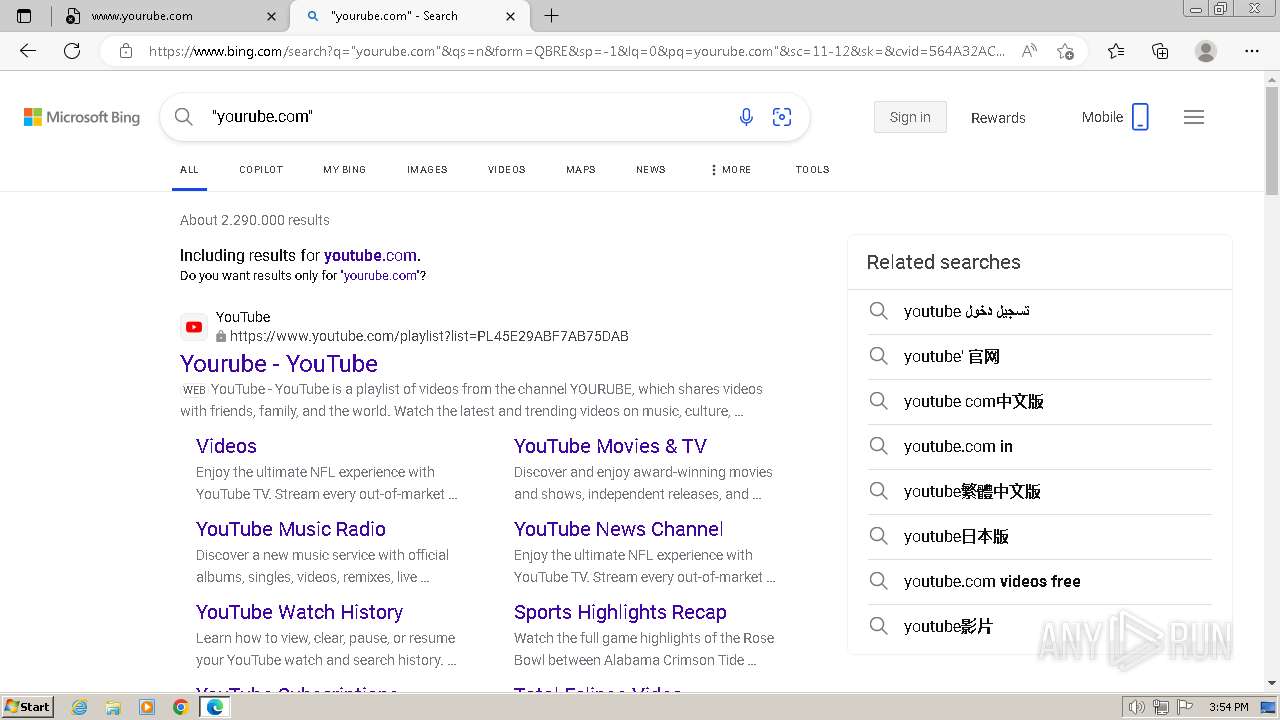Select related search youtube تسجيل دخول

[1039, 312]
